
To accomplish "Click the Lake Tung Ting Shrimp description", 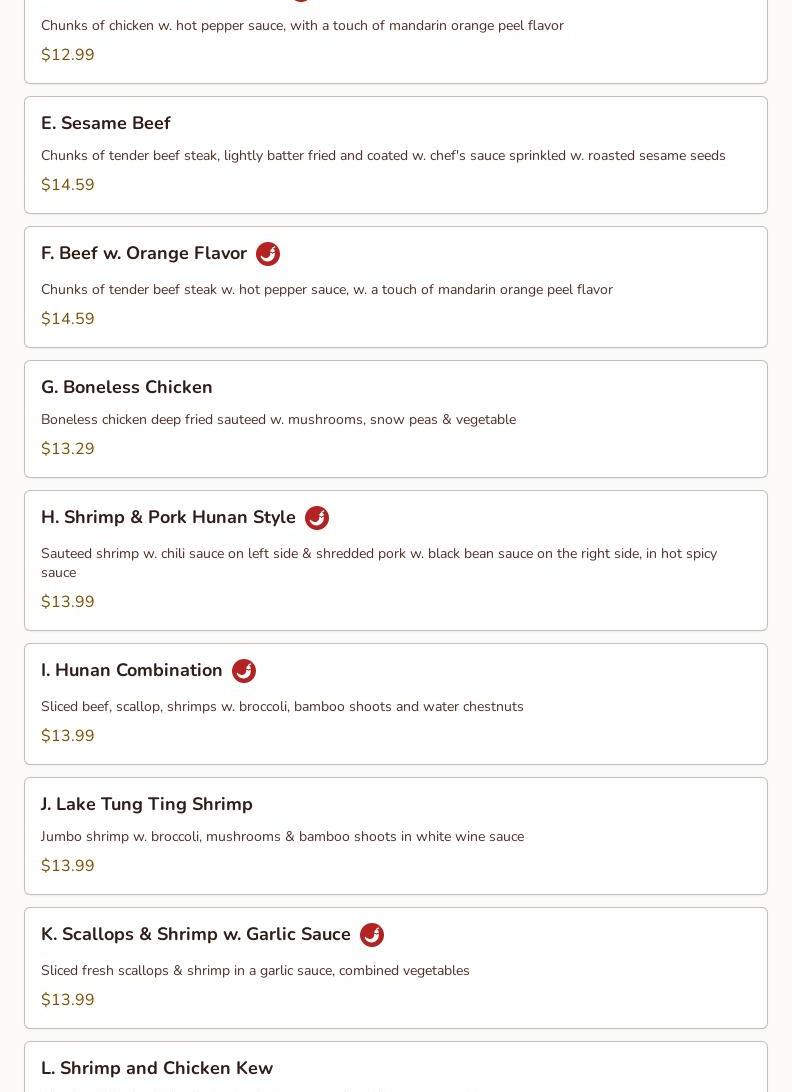I will pyautogui.click(x=282, y=836).
